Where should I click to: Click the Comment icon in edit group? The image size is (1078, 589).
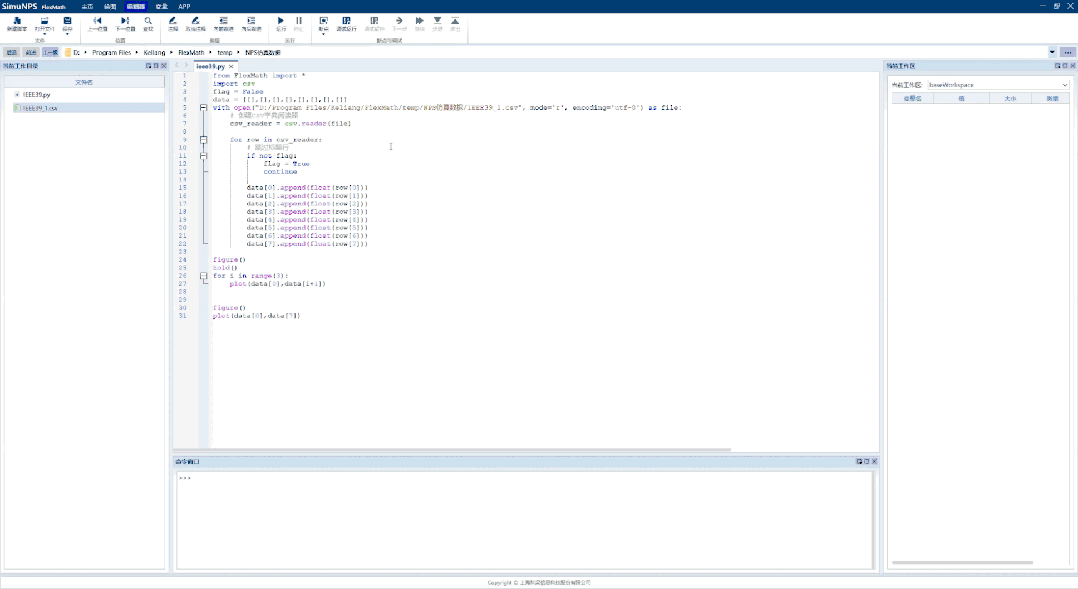coord(173,21)
